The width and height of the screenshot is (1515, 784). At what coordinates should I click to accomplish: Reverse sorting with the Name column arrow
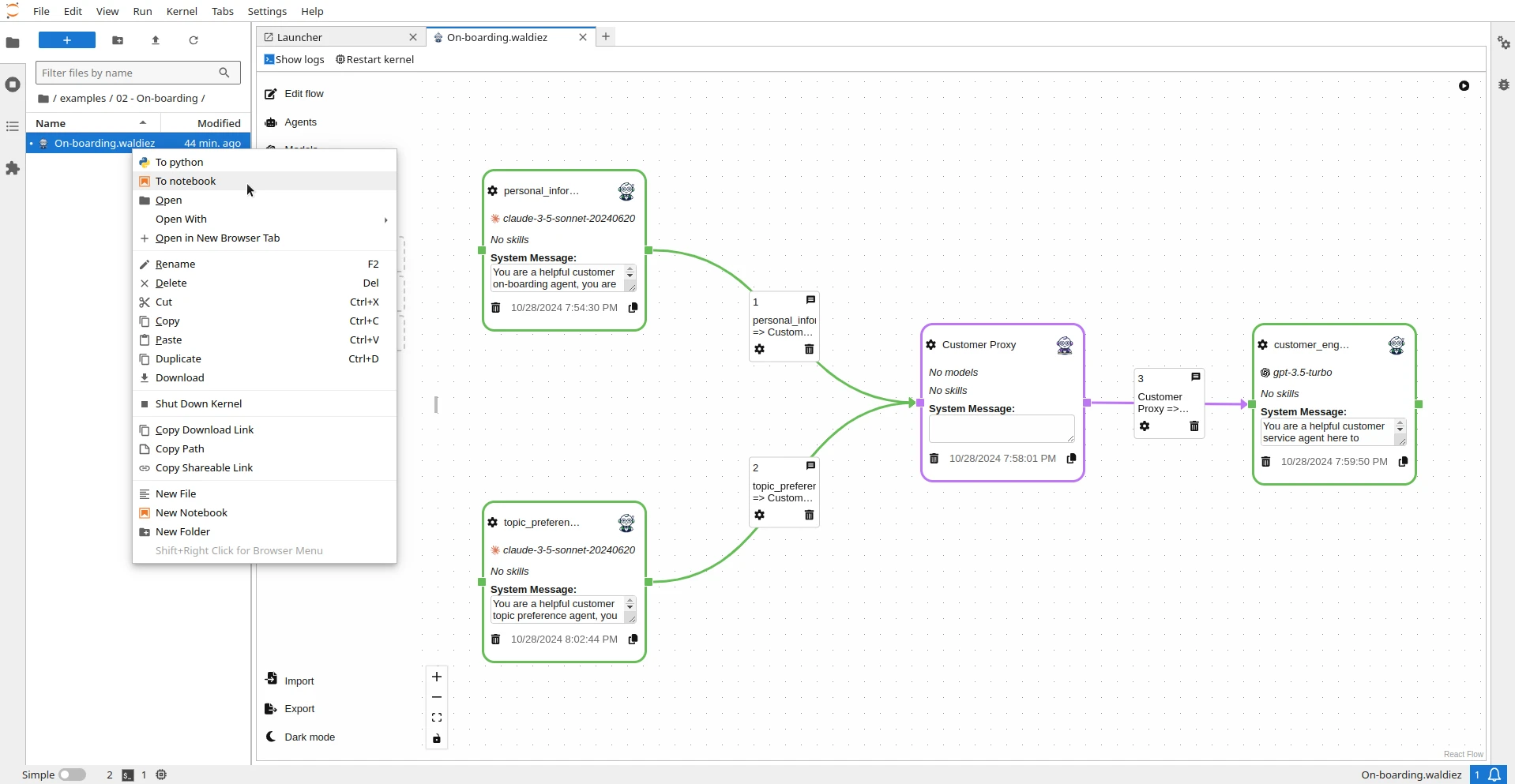(143, 122)
